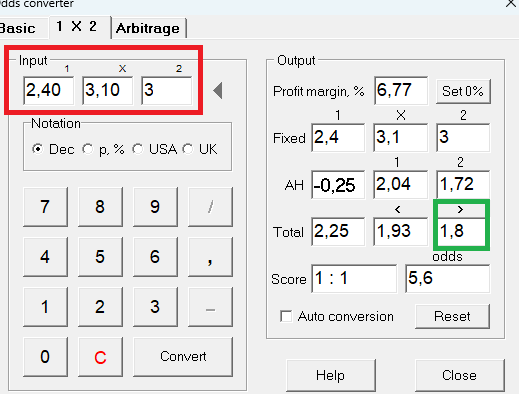Click the Score odds field 5,6
This screenshot has height=394, width=519.
click(x=447, y=279)
